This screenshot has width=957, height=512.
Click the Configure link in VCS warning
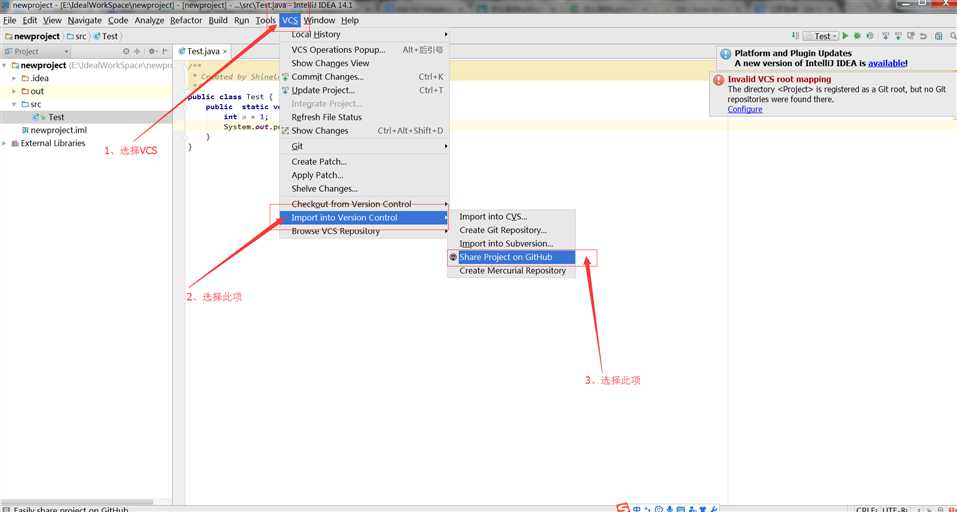click(x=745, y=109)
